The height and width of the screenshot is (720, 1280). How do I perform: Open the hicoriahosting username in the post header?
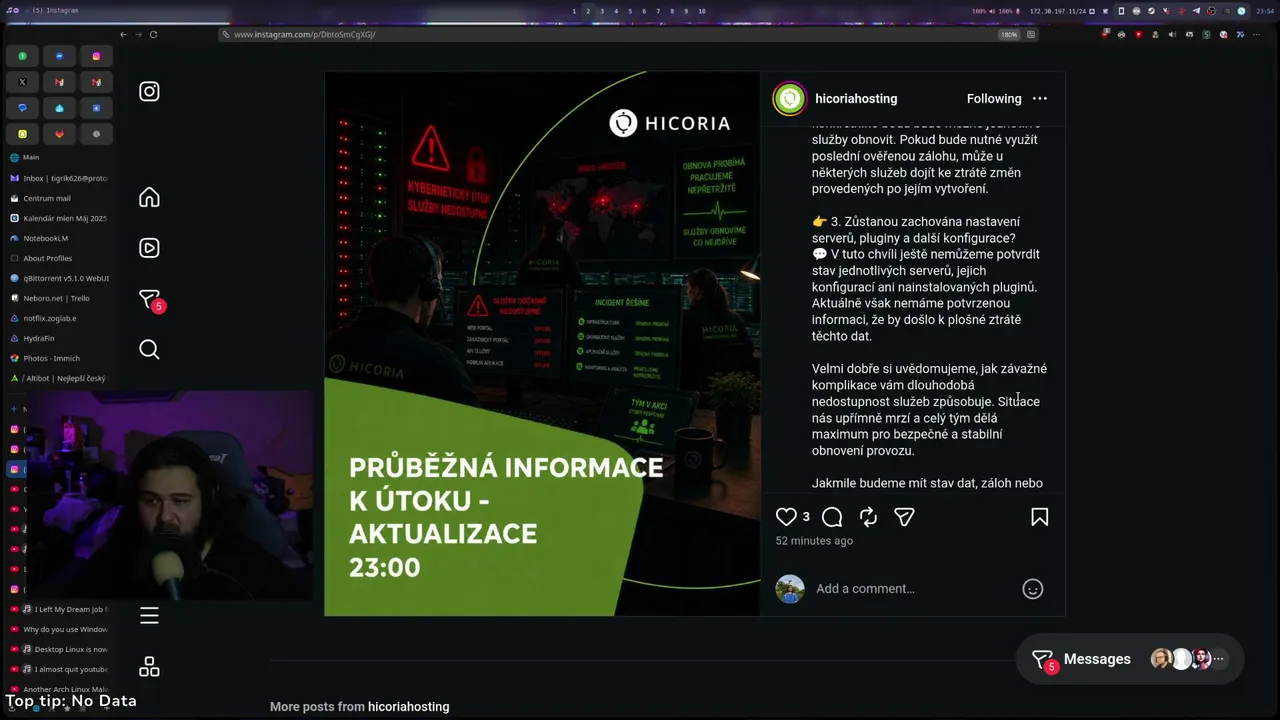point(856,99)
